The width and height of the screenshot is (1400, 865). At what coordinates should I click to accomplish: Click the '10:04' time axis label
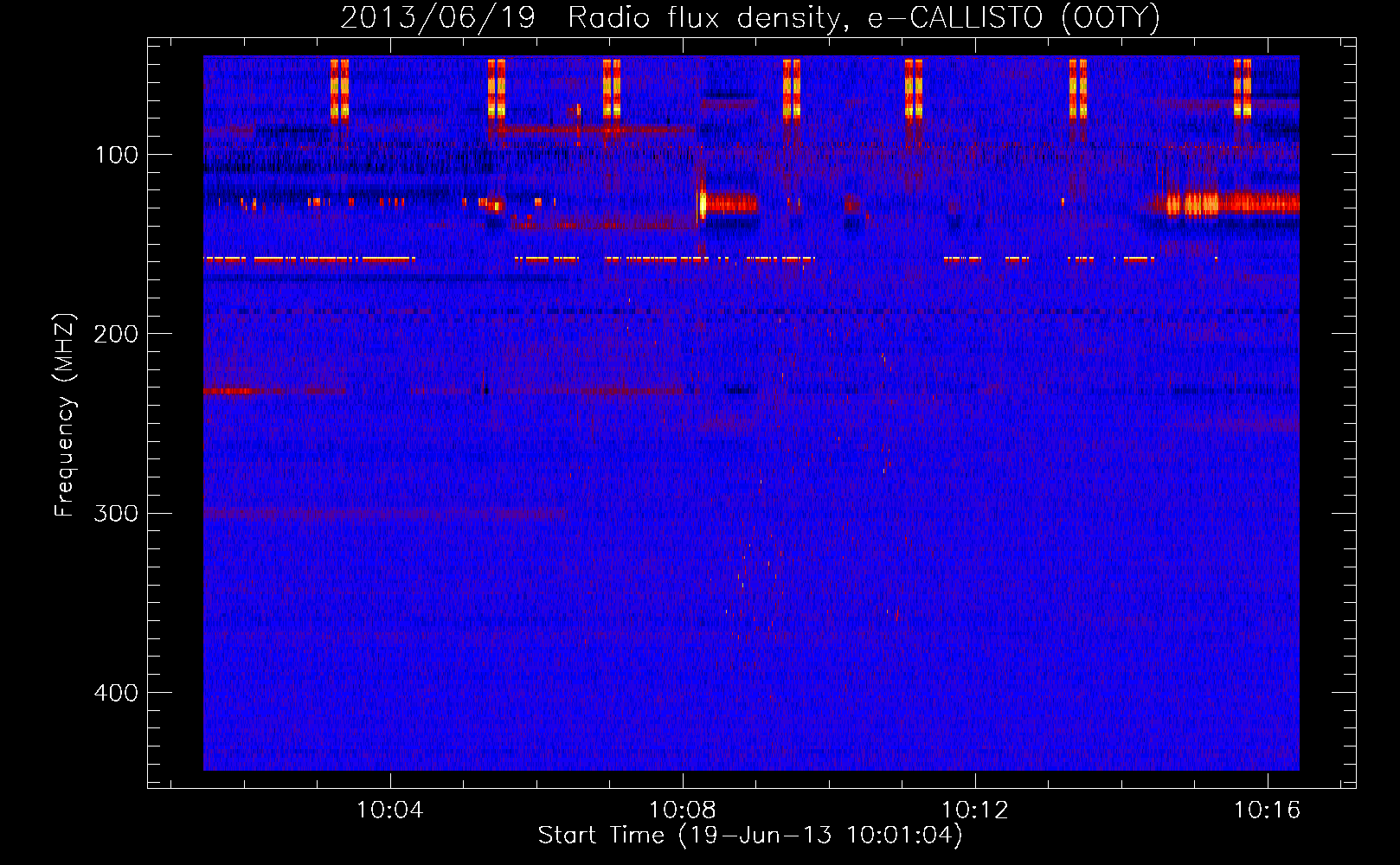tap(390, 811)
